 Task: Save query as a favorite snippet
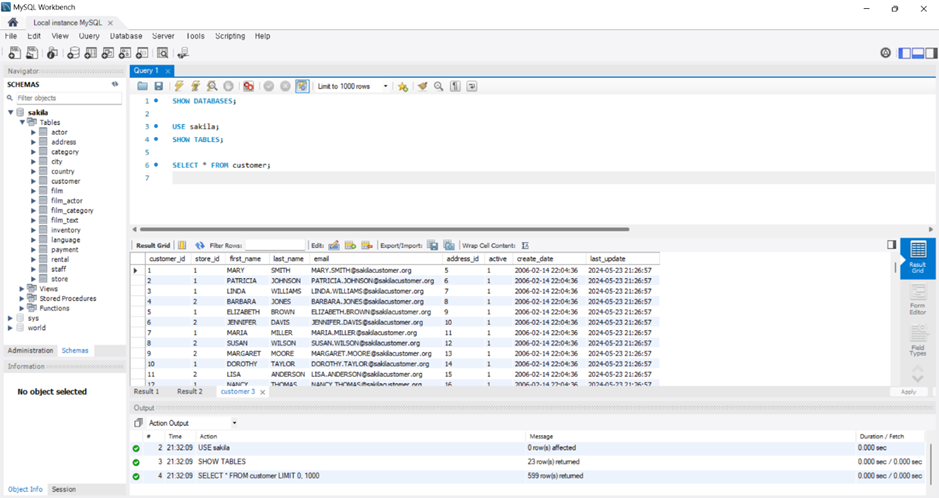click(403, 86)
